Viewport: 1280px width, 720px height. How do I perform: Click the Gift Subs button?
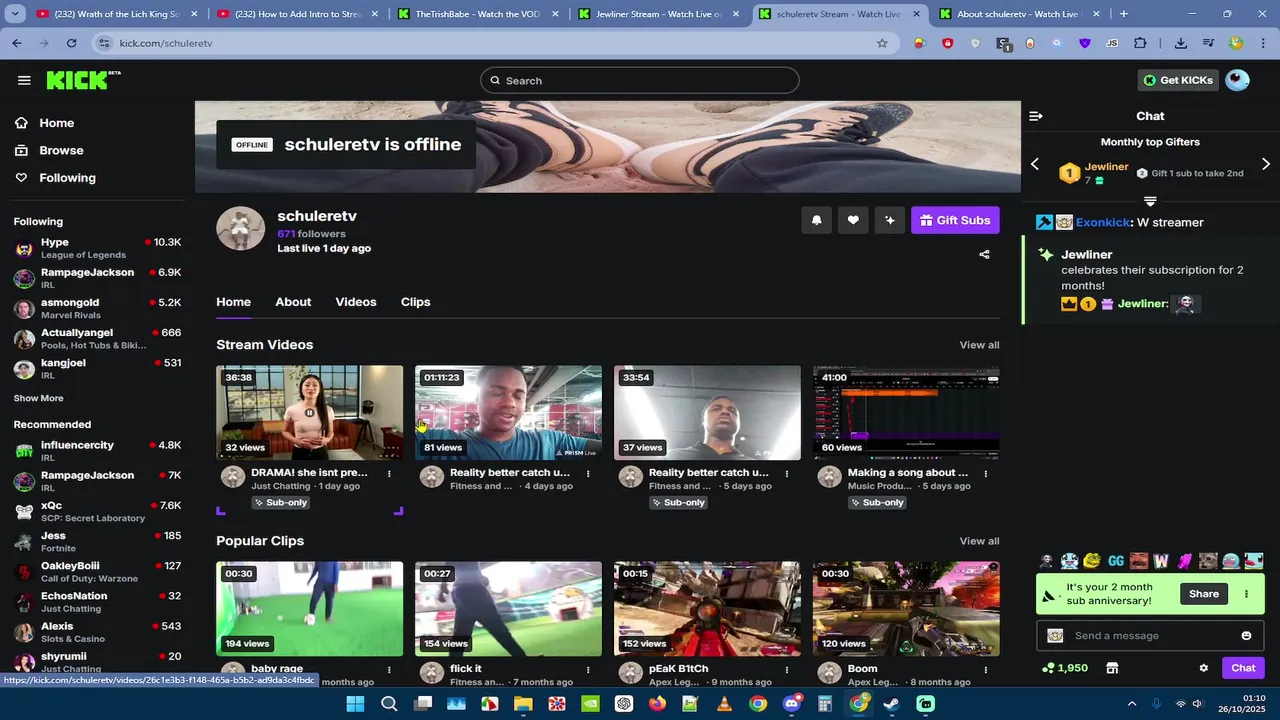955,220
